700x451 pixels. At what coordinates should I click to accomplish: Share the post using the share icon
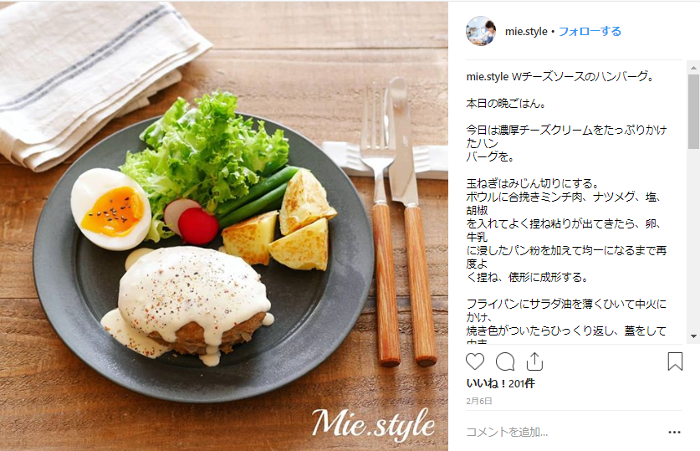pos(534,362)
